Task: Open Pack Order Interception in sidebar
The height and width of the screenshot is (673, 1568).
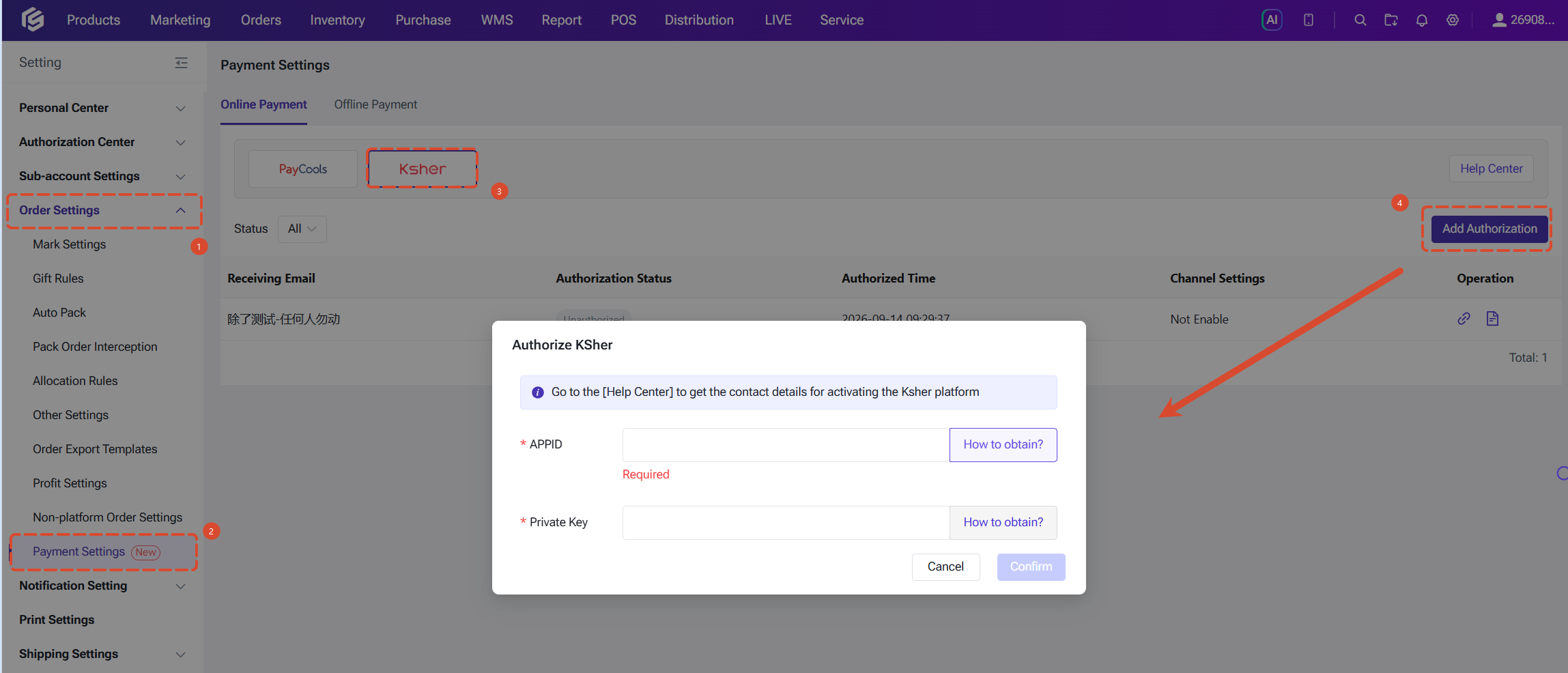Action: pyautogui.click(x=95, y=347)
